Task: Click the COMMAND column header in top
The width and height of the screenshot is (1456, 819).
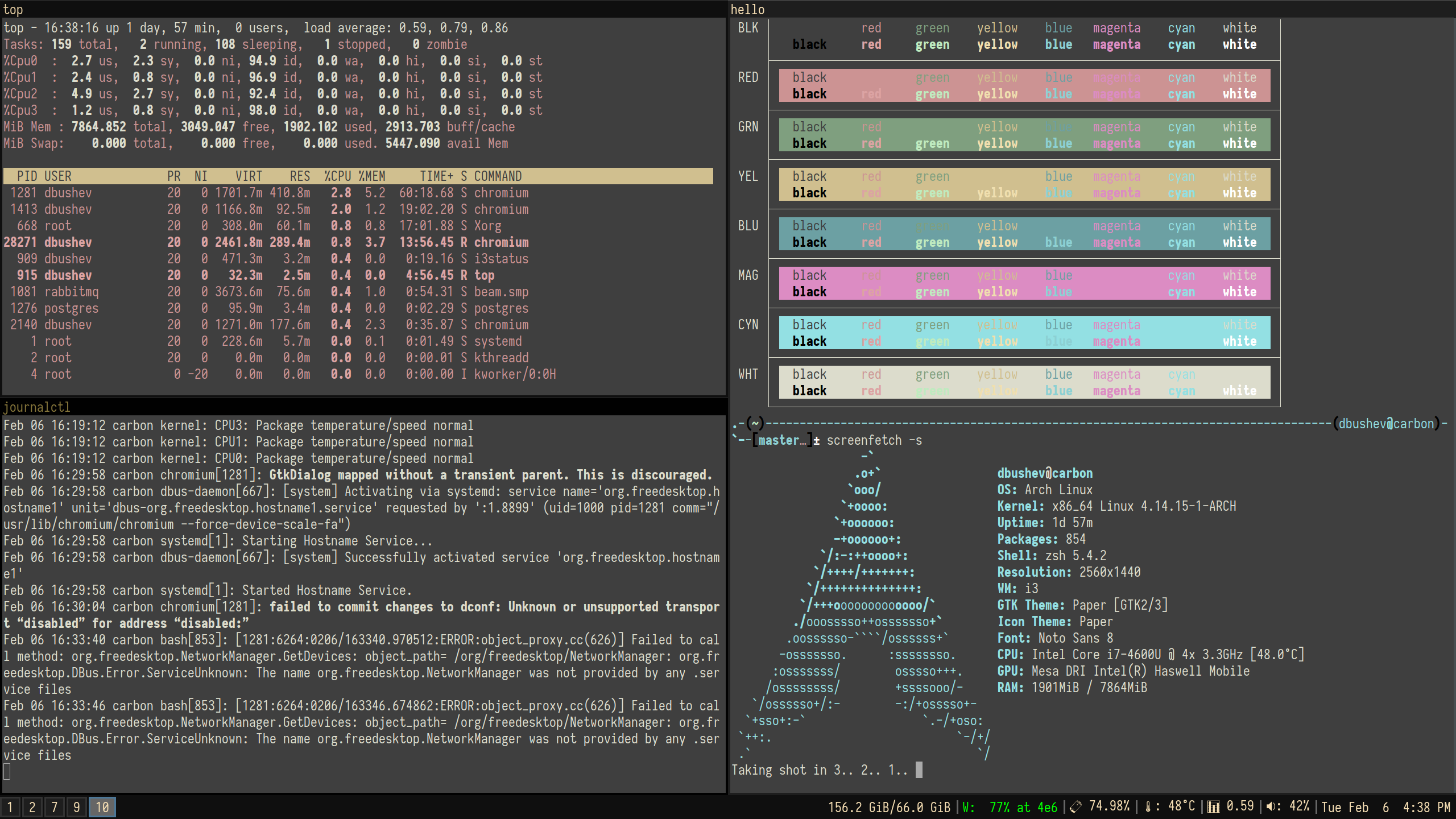Action: point(498,176)
